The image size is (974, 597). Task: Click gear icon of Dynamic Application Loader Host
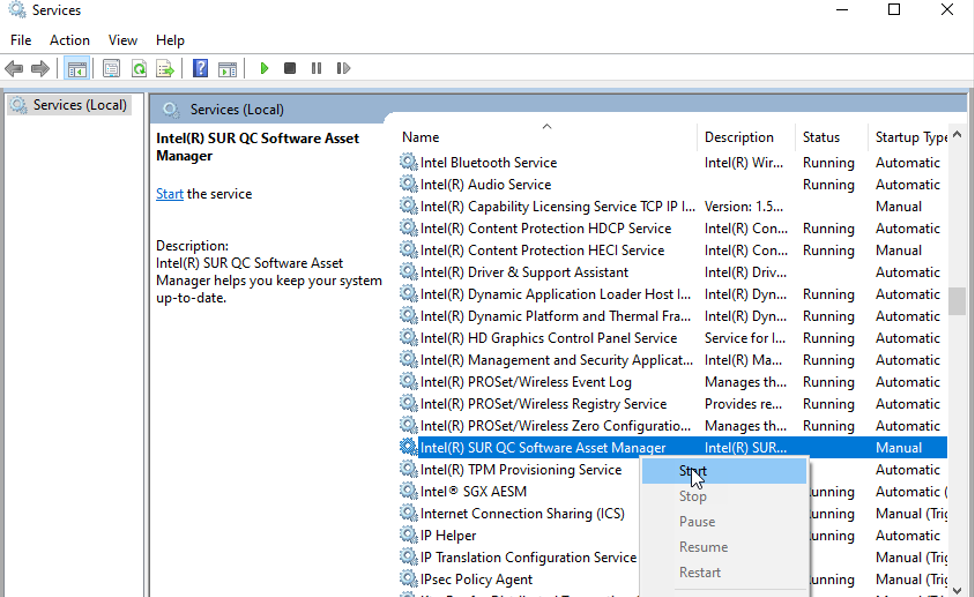[408, 294]
